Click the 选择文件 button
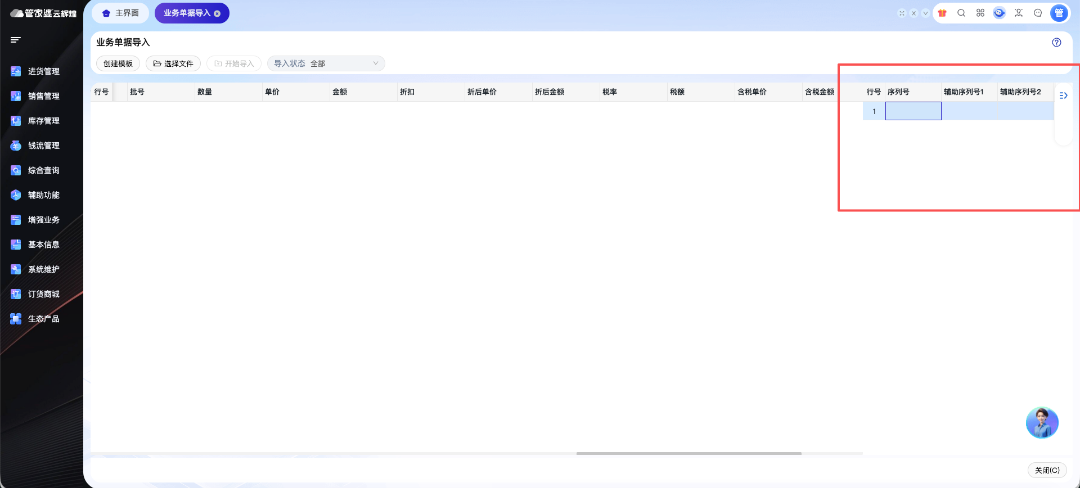This screenshot has height=488, width=1080. click(173, 63)
